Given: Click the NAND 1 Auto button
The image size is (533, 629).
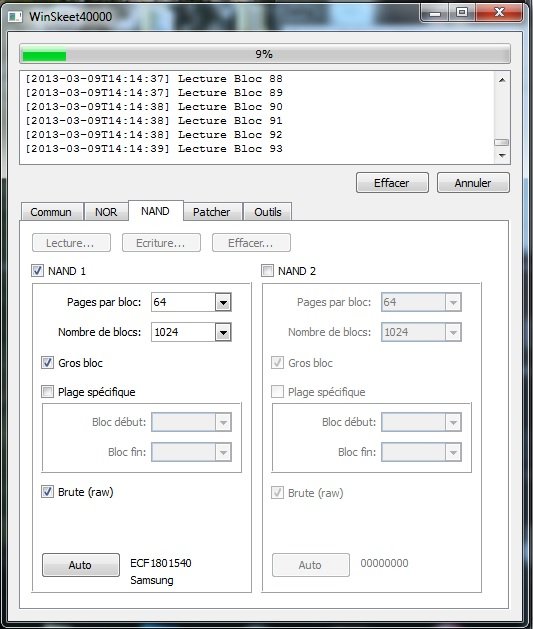Looking at the screenshot, I should pyautogui.click(x=81, y=565).
